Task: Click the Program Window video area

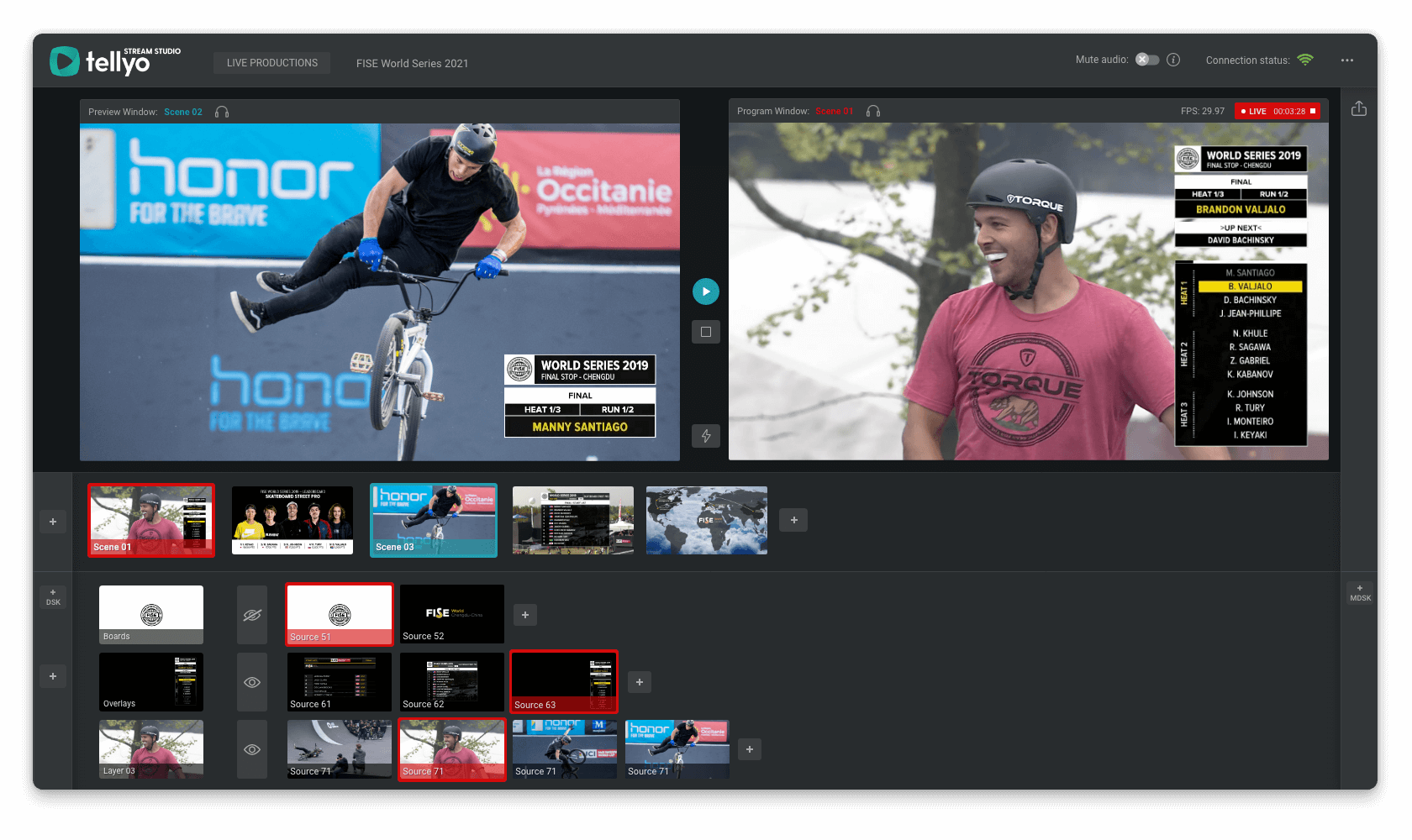Action: pos(1029,291)
